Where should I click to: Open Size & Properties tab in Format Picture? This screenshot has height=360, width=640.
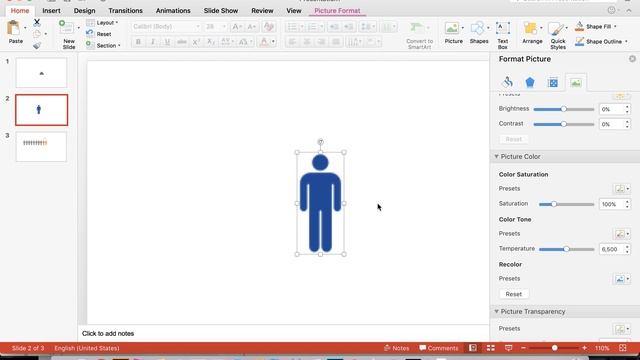[x=553, y=82]
